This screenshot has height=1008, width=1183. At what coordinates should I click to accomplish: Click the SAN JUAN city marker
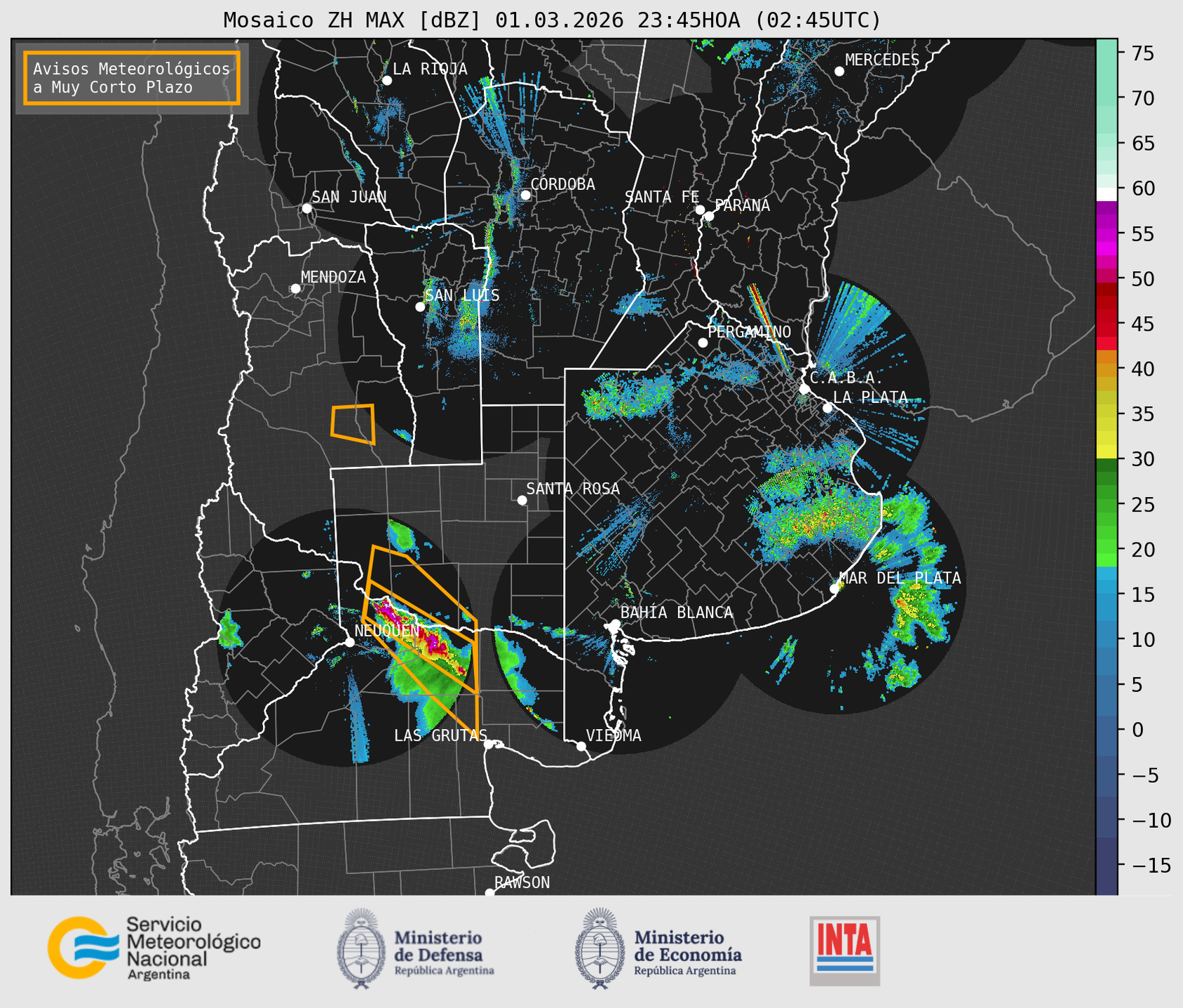(x=306, y=208)
